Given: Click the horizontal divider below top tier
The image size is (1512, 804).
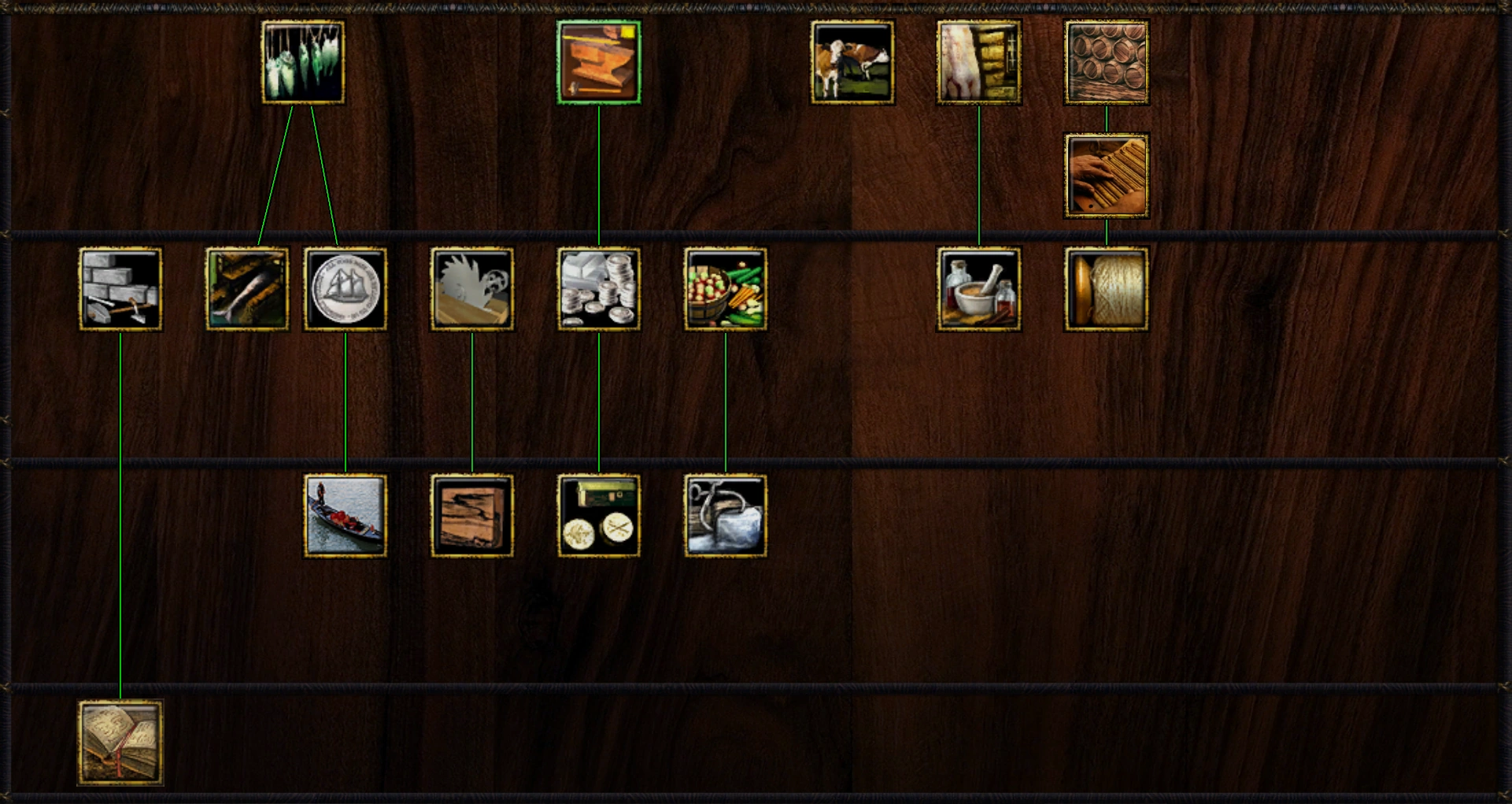Looking at the screenshot, I should (756, 235).
